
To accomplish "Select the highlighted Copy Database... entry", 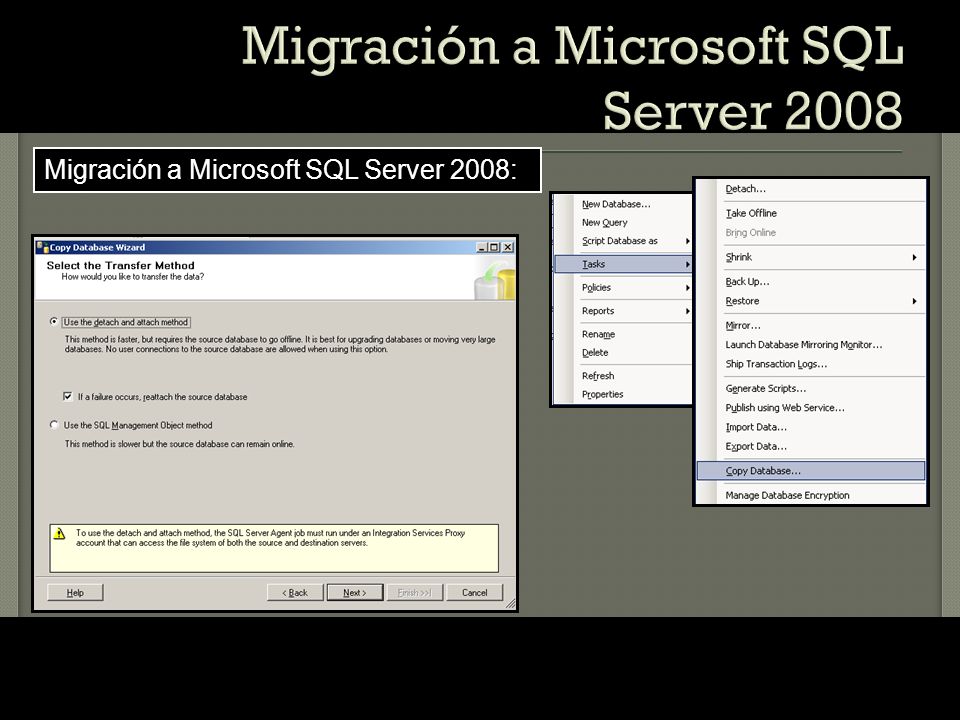I will [811, 470].
